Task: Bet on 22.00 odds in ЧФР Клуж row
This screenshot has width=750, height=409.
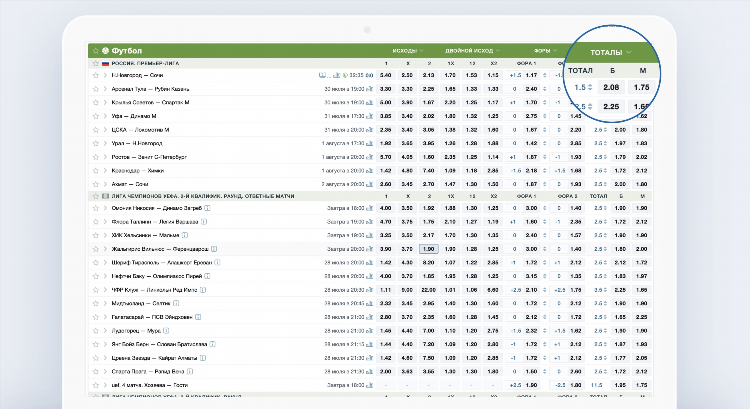Action: 429,289
